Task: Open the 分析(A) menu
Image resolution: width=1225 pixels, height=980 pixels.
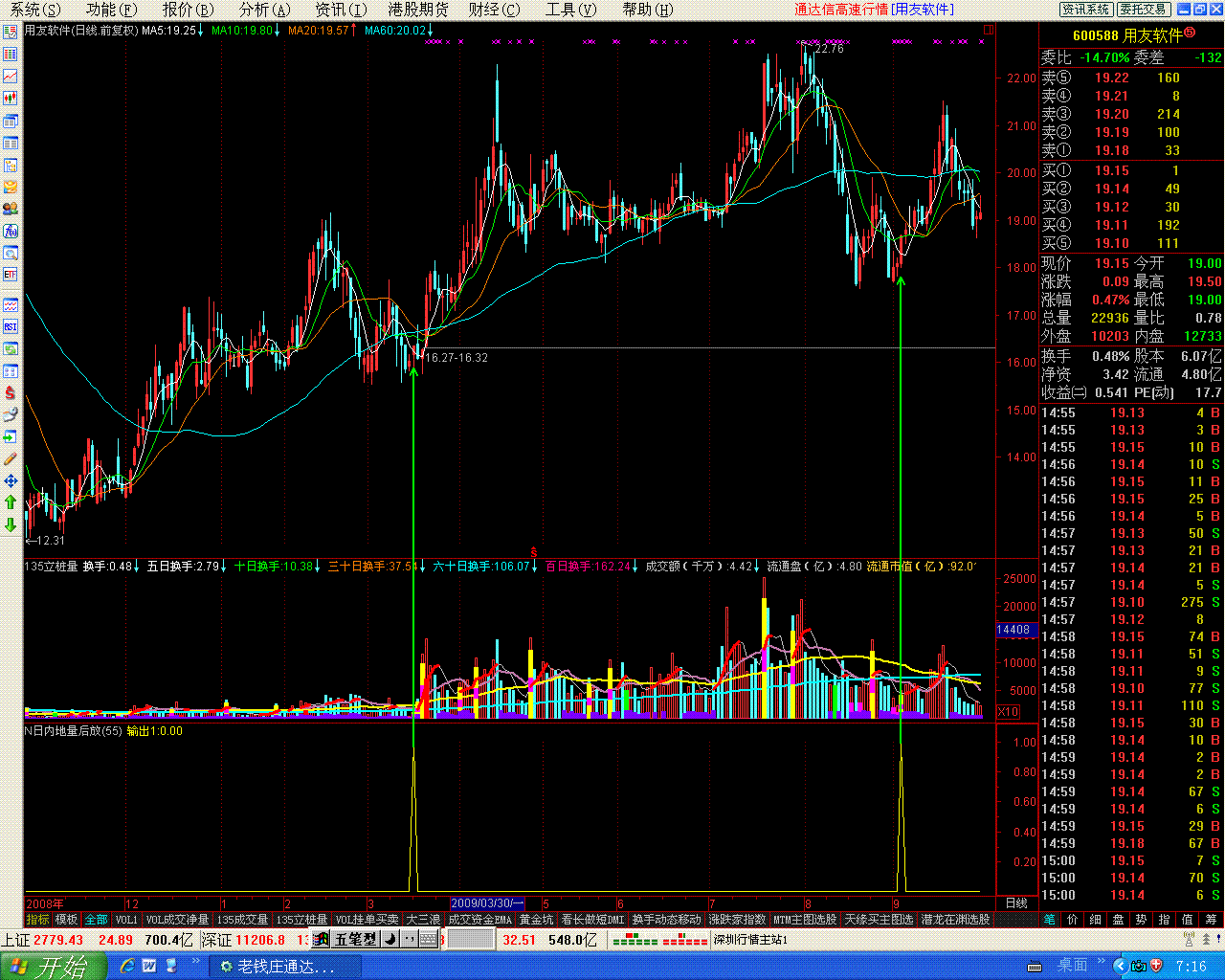Action: point(264,10)
